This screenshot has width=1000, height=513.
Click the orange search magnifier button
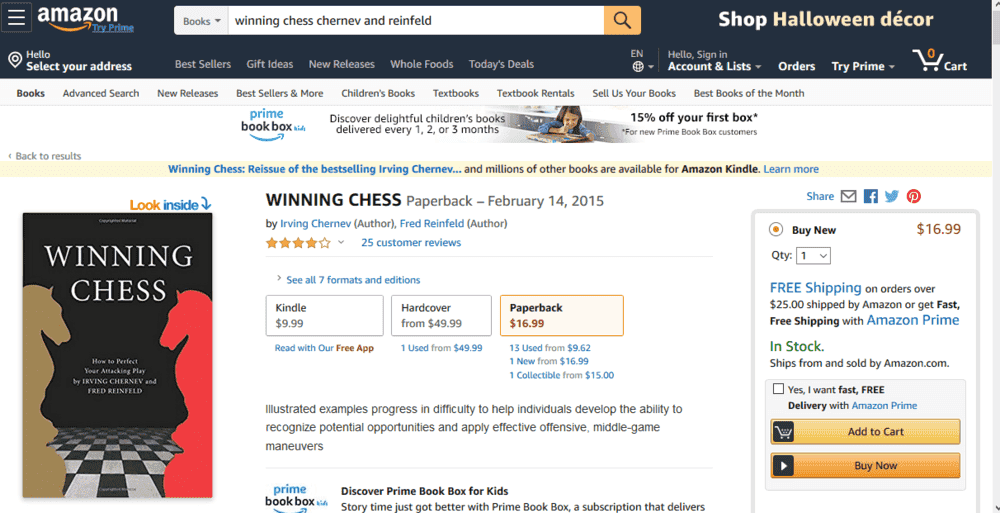tap(622, 20)
